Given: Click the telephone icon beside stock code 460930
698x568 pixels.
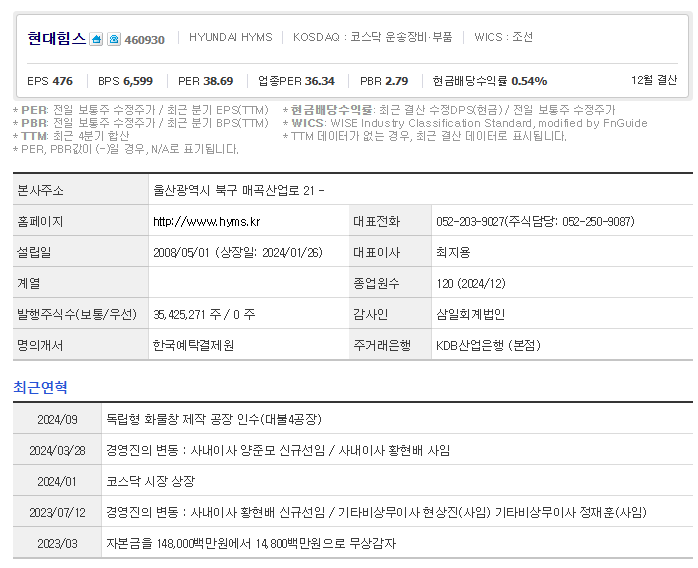Looking at the screenshot, I should tap(114, 40).
